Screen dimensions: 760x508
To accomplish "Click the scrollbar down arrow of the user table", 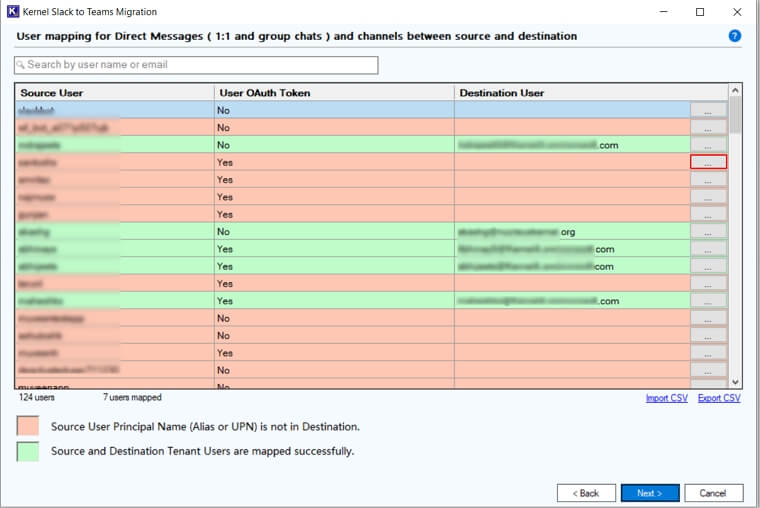I will (735, 382).
